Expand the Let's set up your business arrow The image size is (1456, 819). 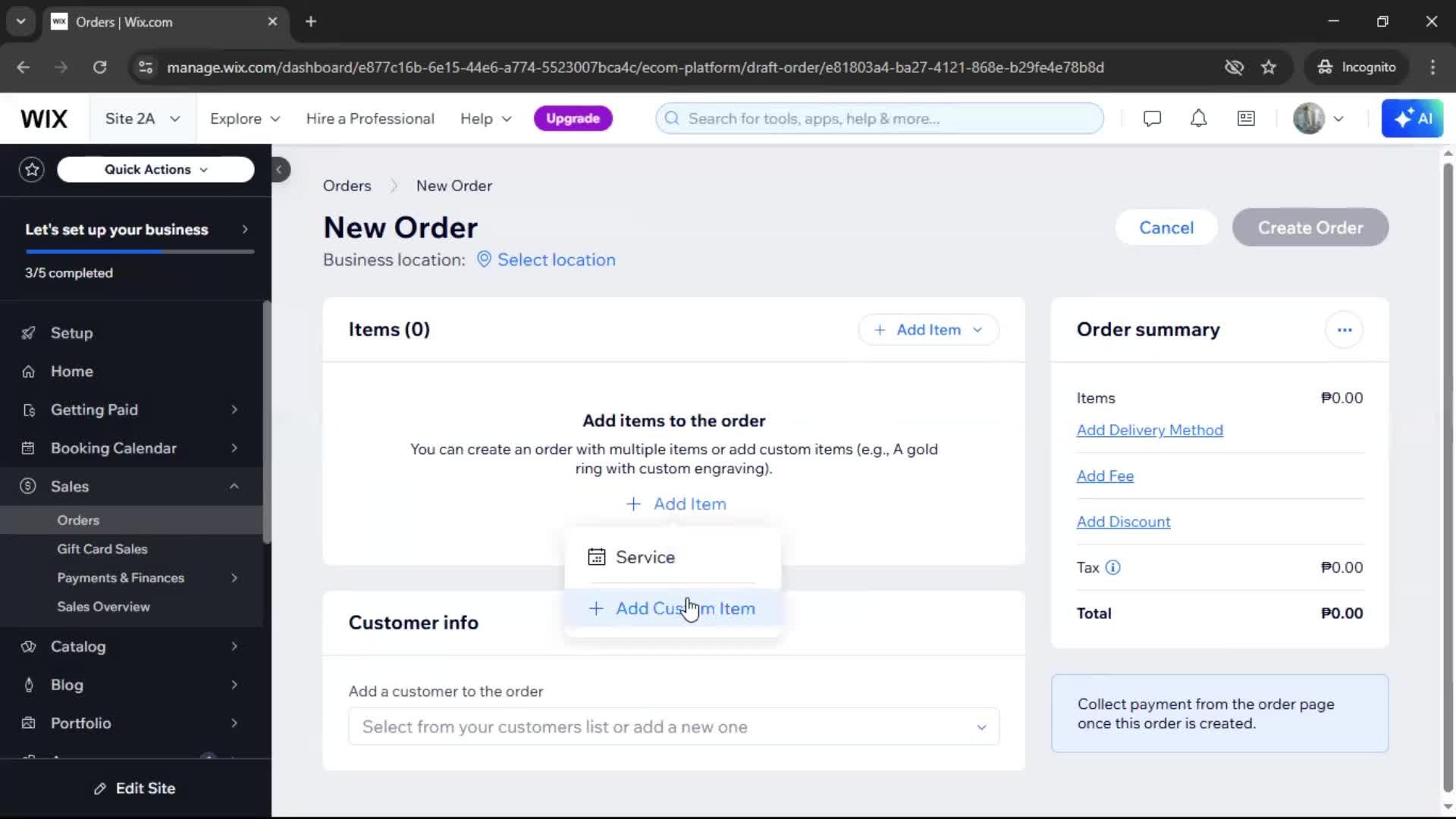pos(245,229)
